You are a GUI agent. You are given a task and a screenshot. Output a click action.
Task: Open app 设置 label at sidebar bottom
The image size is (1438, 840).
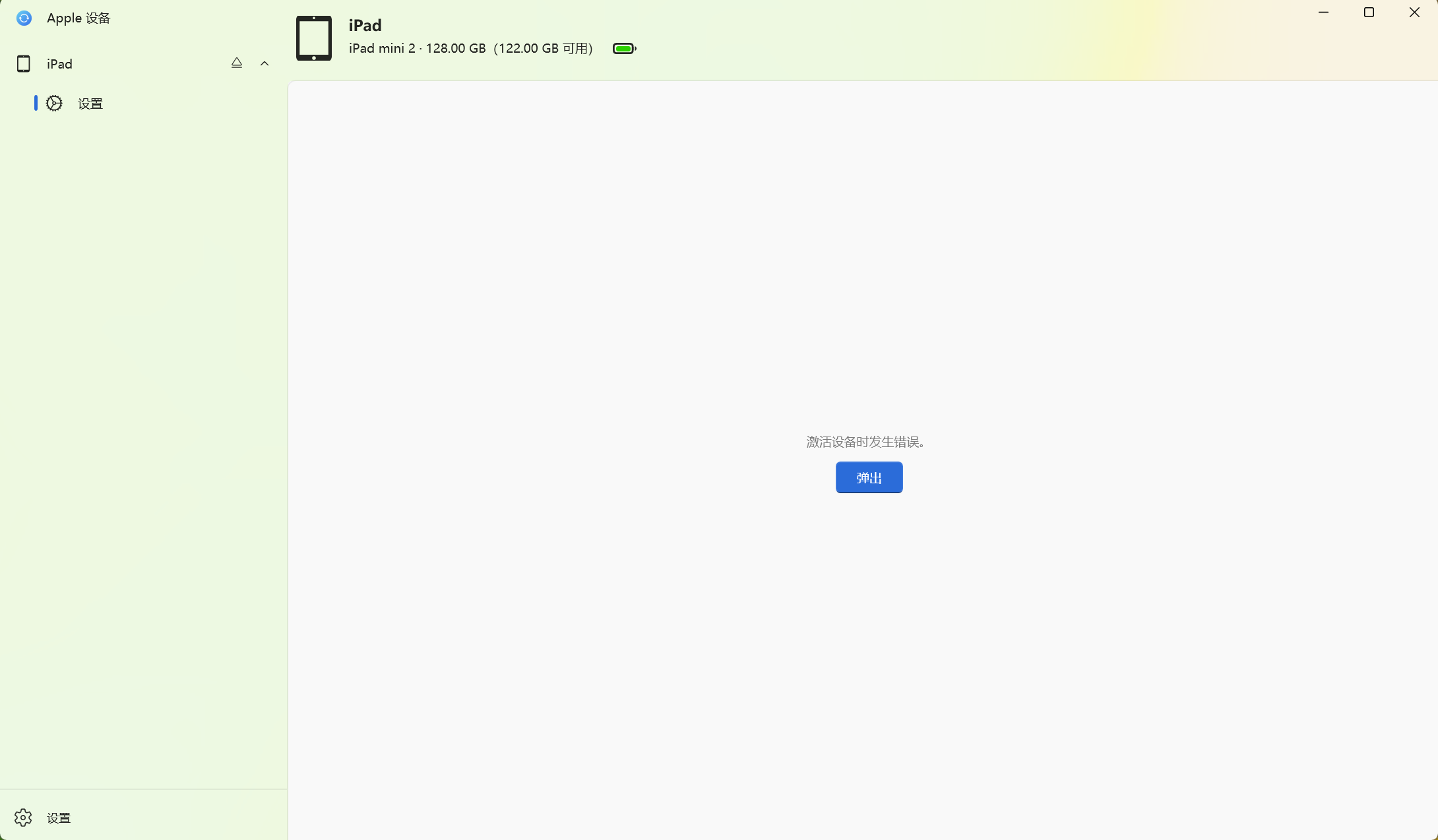(x=59, y=818)
